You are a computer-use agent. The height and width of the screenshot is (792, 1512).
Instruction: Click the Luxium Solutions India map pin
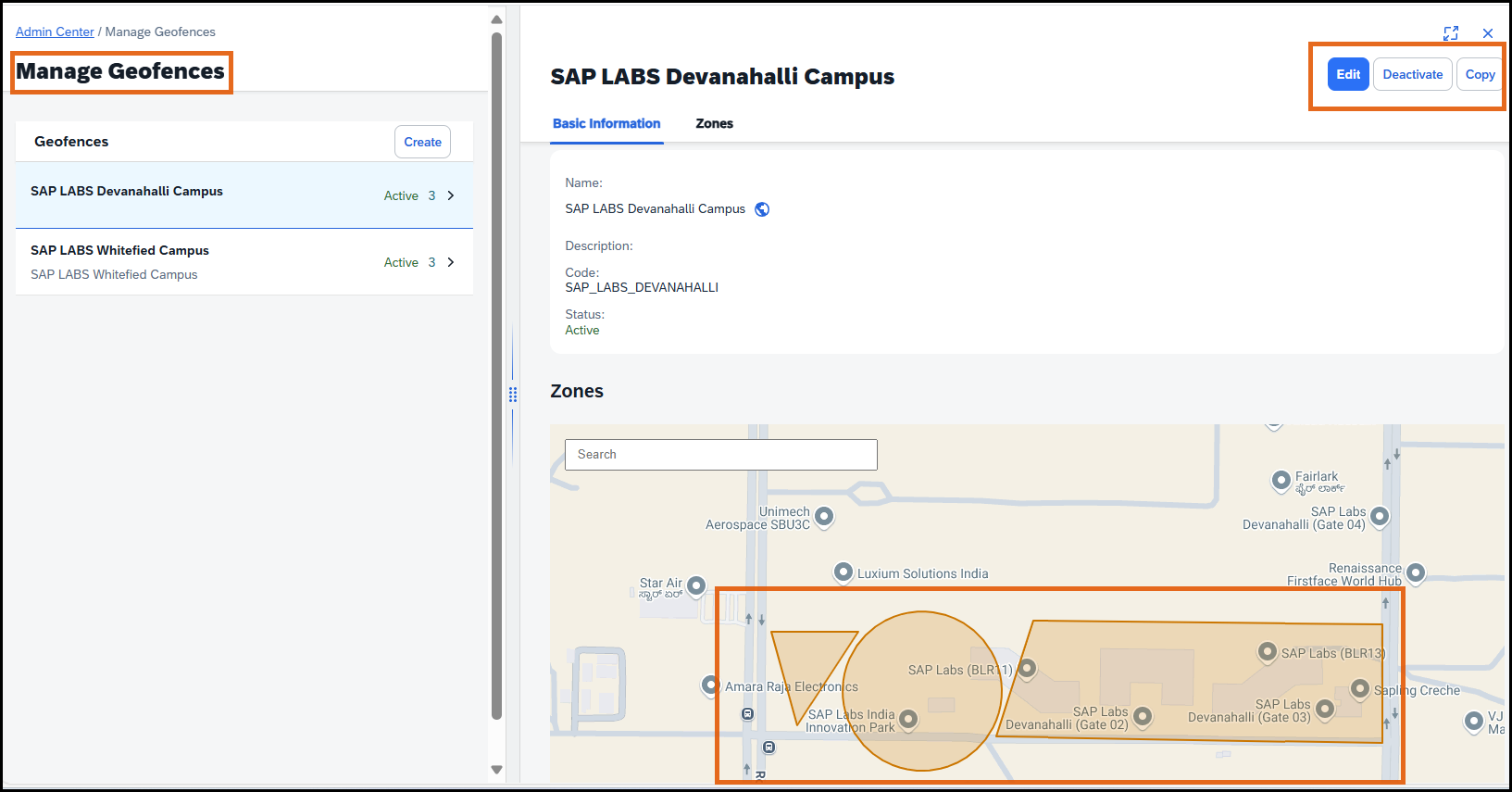843,572
